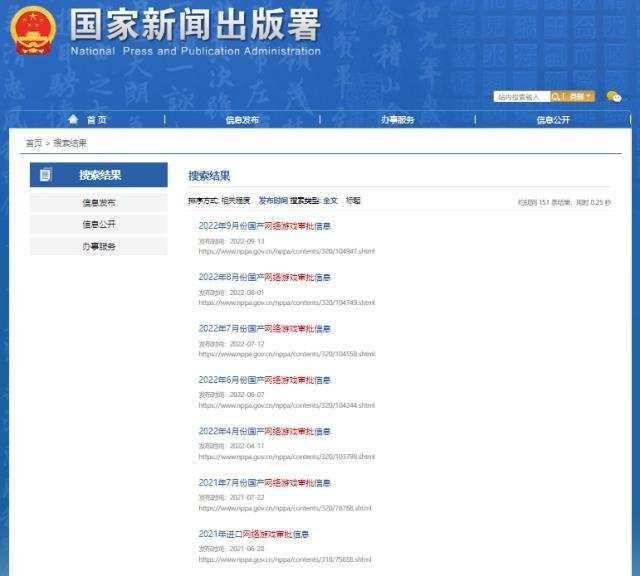Click 搜索结果 in the breadcrumb trail
Screen dimensions: 640x576
[x=70, y=143]
